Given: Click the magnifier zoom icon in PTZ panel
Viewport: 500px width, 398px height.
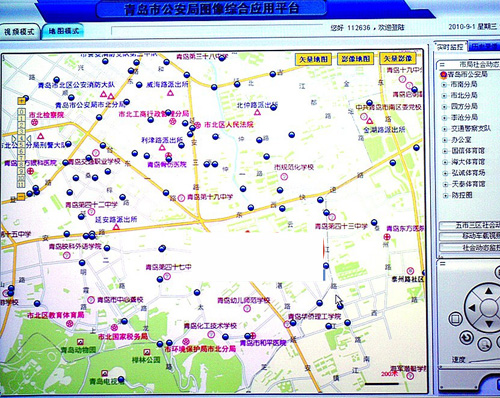Looking at the screenshot, I should (484, 344).
